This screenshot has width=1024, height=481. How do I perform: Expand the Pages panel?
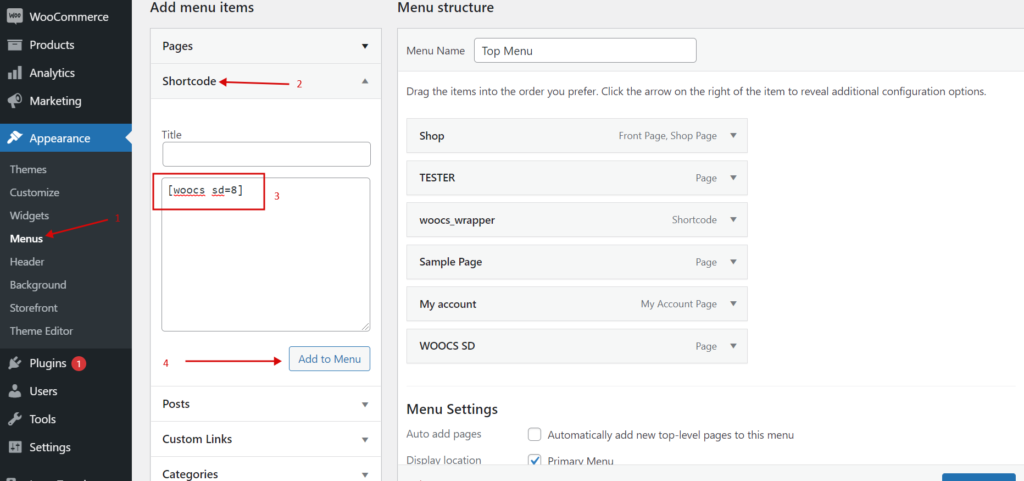[364, 46]
